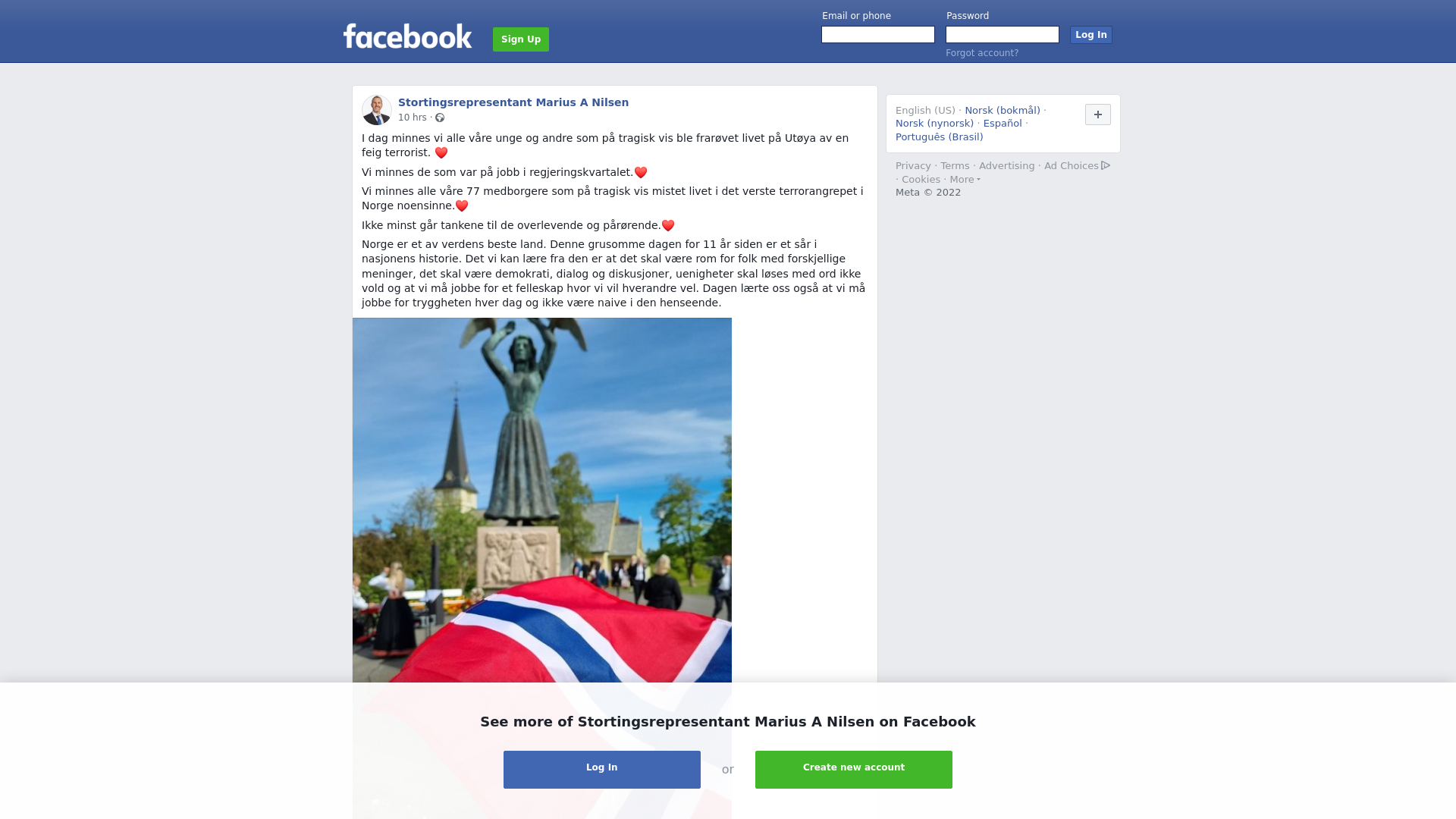Click the plus icon for more languages

(1097, 115)
